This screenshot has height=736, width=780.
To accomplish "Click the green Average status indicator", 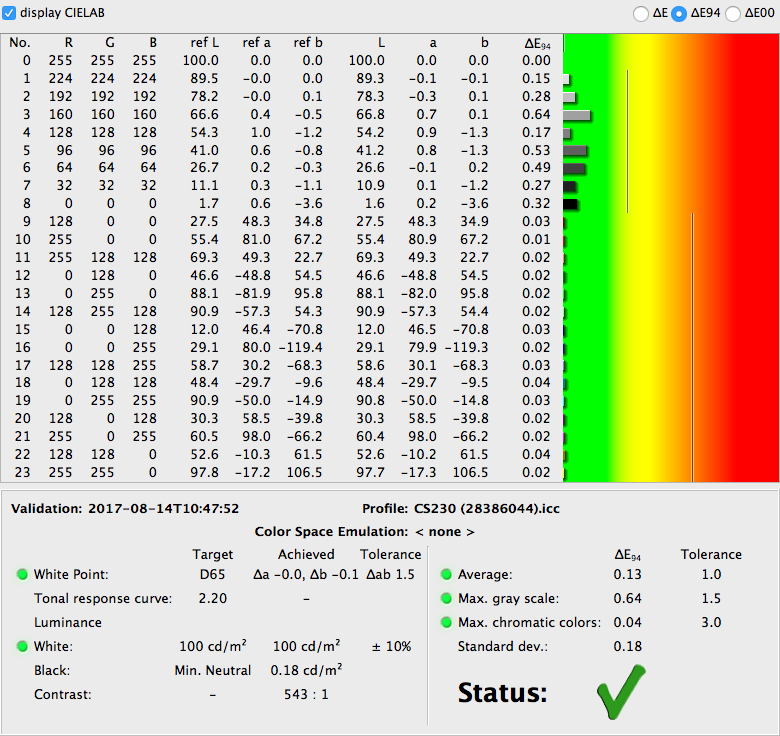I will pos(446,574).
